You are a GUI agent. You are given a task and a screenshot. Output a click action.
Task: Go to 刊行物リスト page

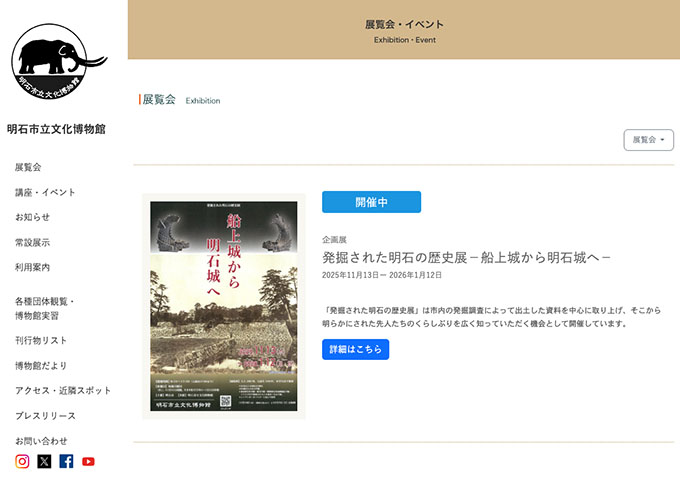(x=41, y=340)
